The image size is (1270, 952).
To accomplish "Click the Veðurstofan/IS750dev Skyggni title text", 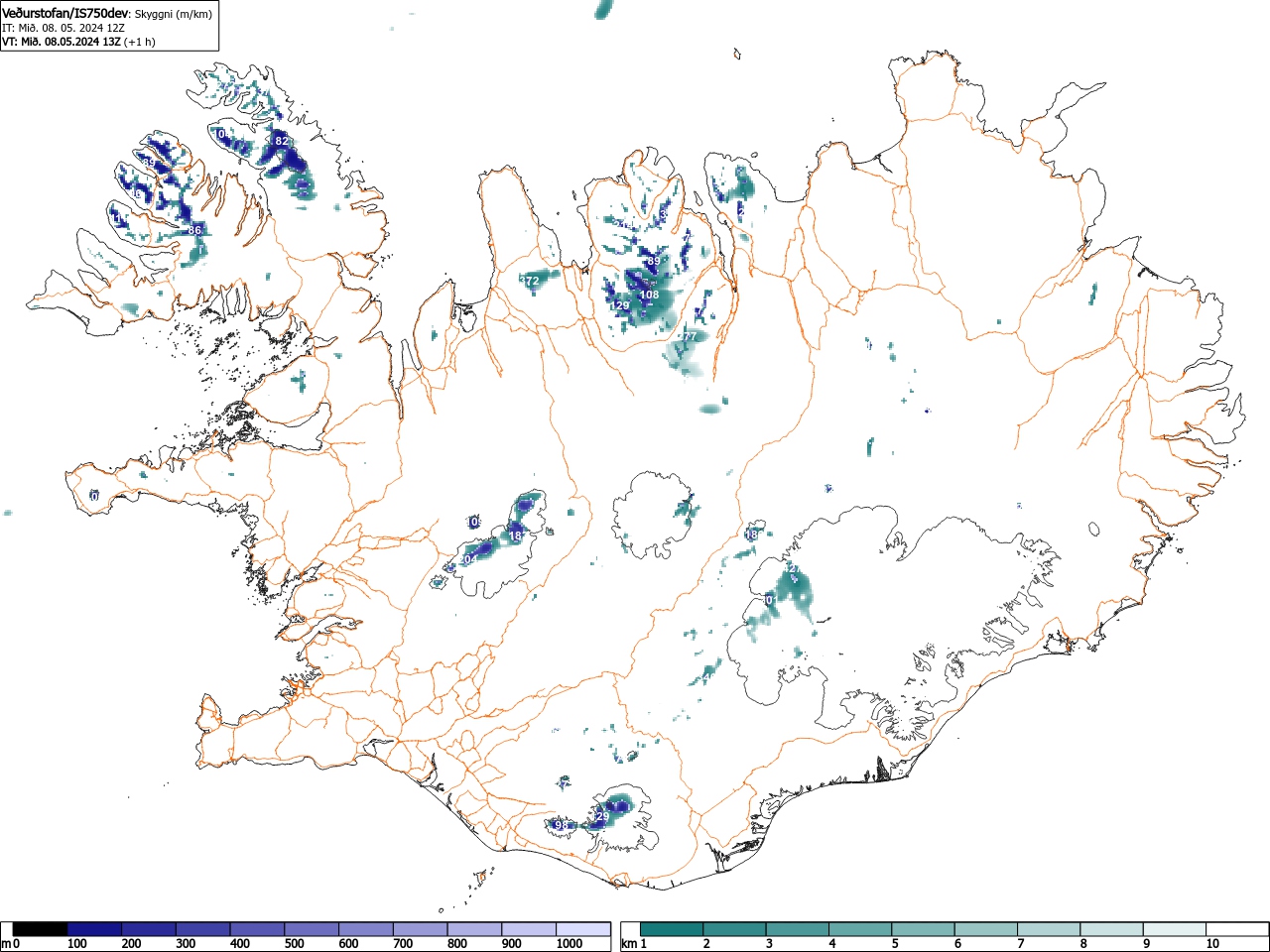I will tap(107, 13).
